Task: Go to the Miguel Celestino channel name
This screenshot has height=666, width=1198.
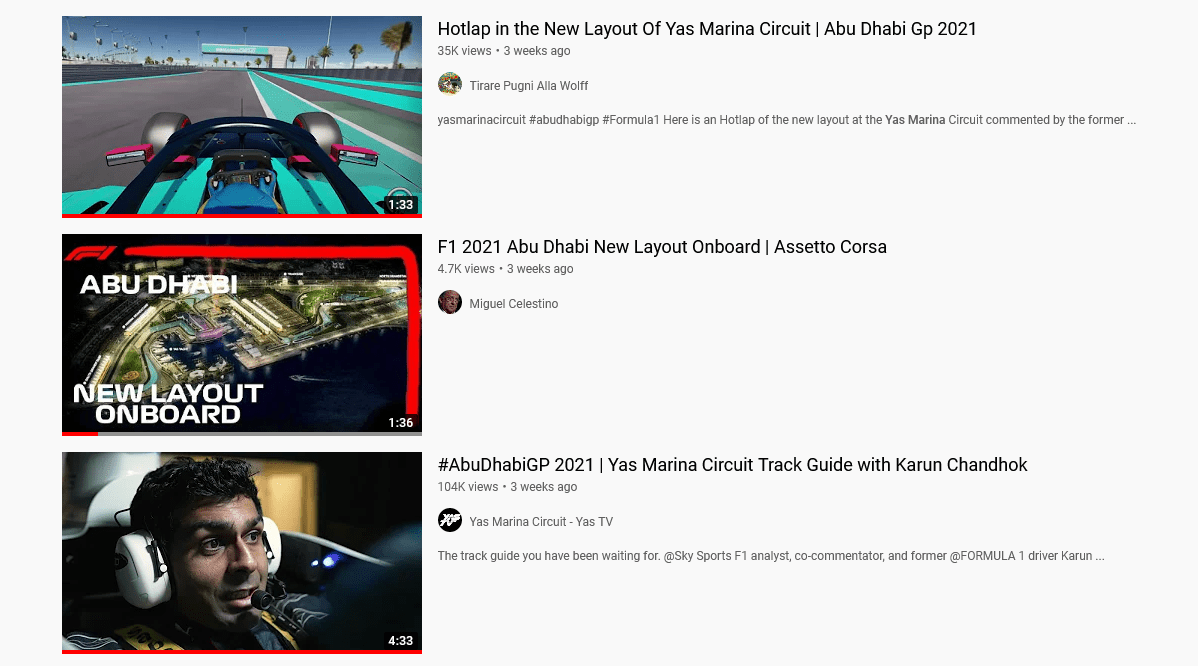Action: tap(513, 303)
